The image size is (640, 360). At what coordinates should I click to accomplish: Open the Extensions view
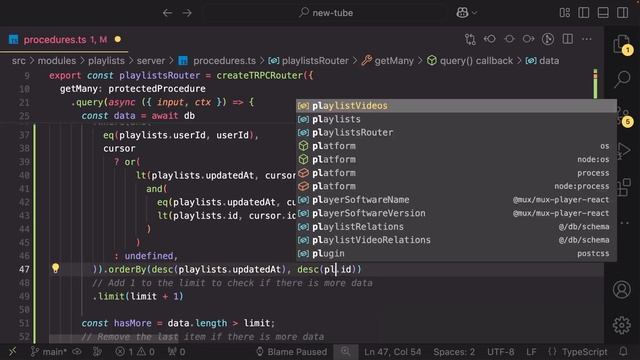(623, 187)
